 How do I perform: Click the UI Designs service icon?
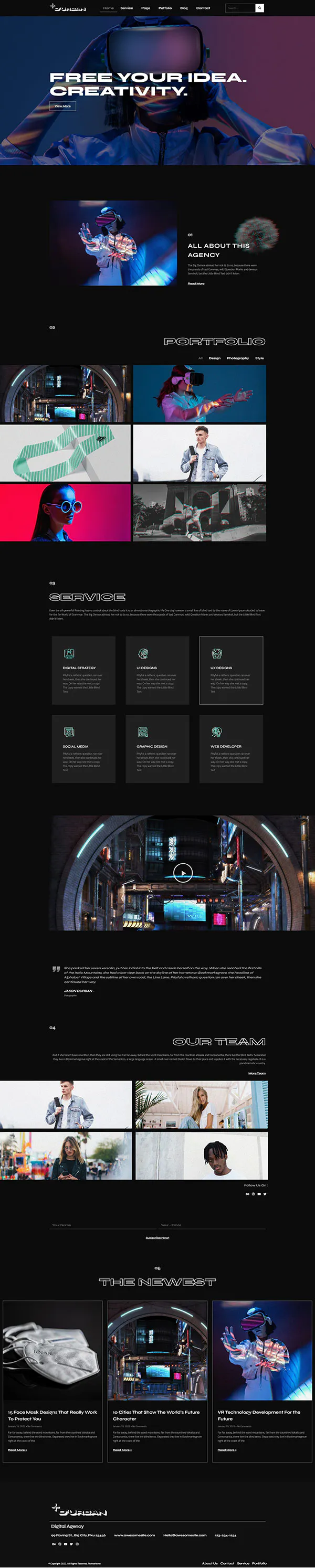coord(143,654)
